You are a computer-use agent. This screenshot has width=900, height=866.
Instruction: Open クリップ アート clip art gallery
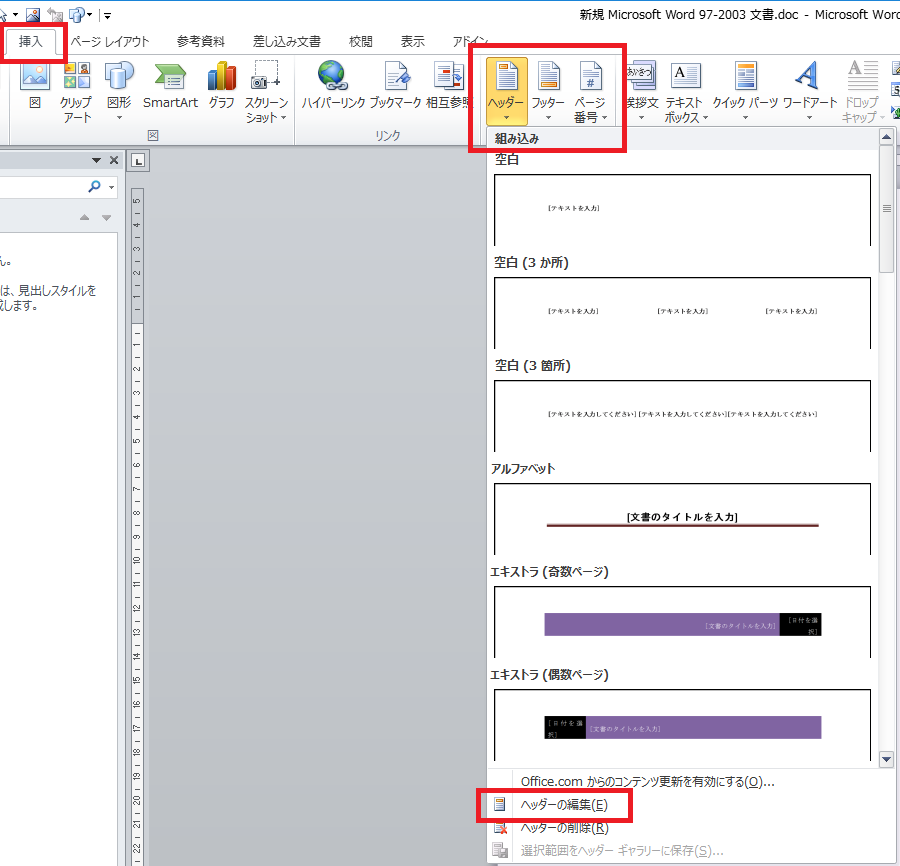click(x=77, y=92)
